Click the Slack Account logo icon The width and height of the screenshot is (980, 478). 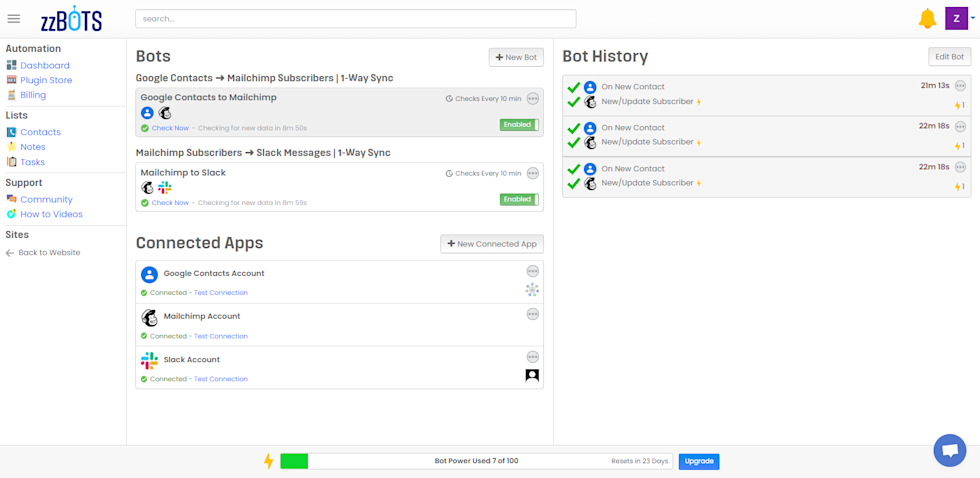point(149,360)
